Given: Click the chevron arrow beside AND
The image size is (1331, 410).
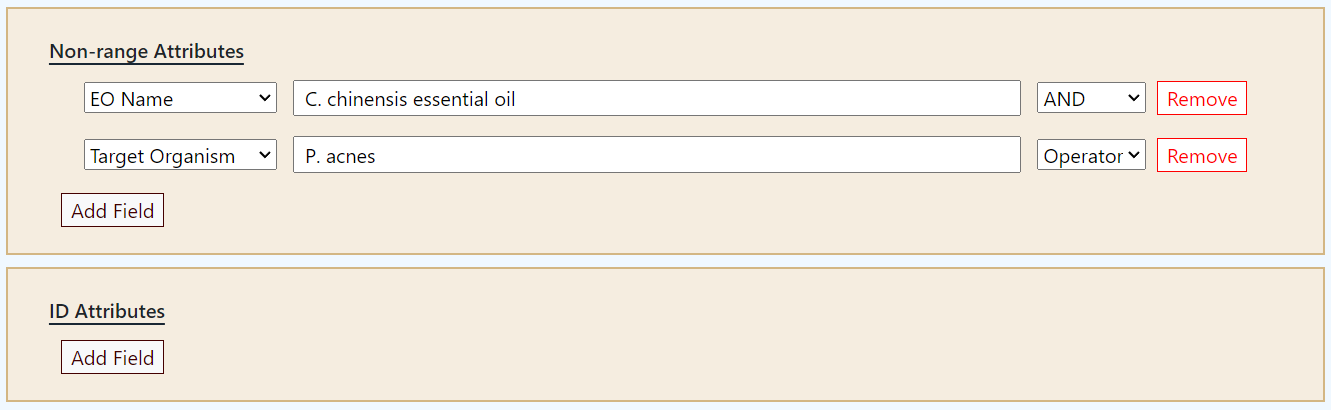Looking at the screenshot, I should pos(1133,98).
